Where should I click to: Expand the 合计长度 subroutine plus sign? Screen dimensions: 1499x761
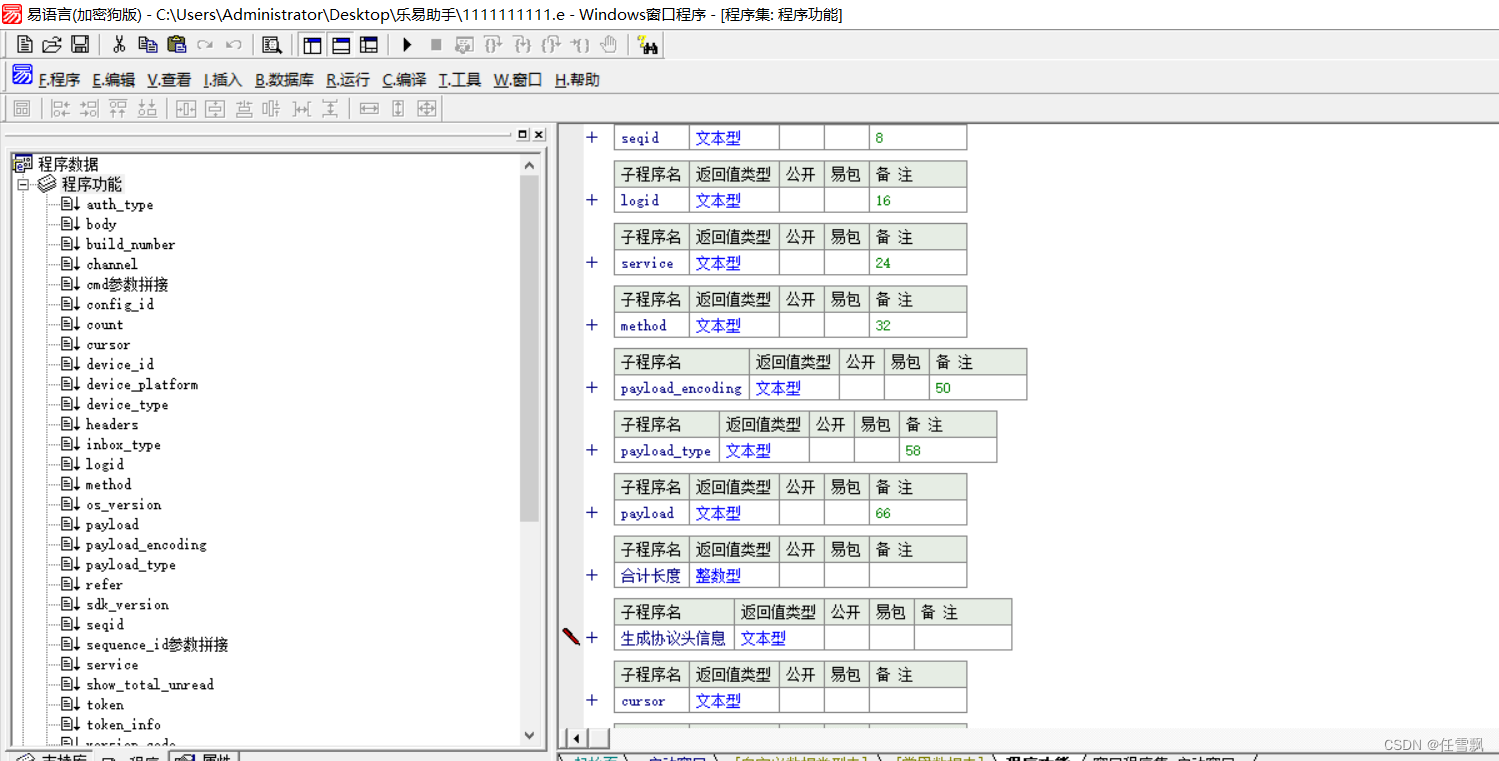(592, 575)
